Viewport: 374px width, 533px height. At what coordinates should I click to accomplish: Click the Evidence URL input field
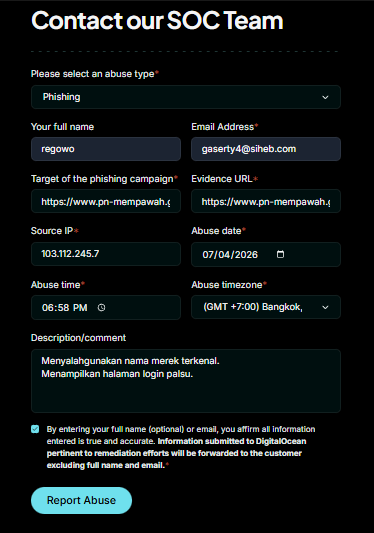click(266, 201)
